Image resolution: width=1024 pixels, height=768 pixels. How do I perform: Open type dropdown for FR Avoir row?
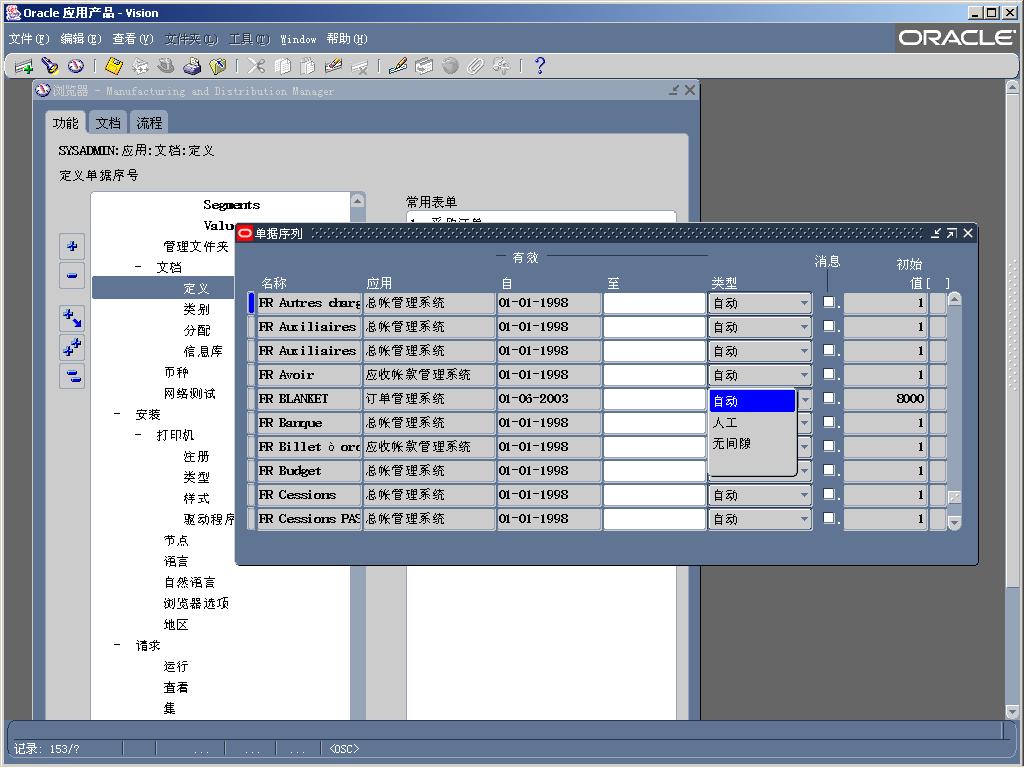[x=804, y=375]
